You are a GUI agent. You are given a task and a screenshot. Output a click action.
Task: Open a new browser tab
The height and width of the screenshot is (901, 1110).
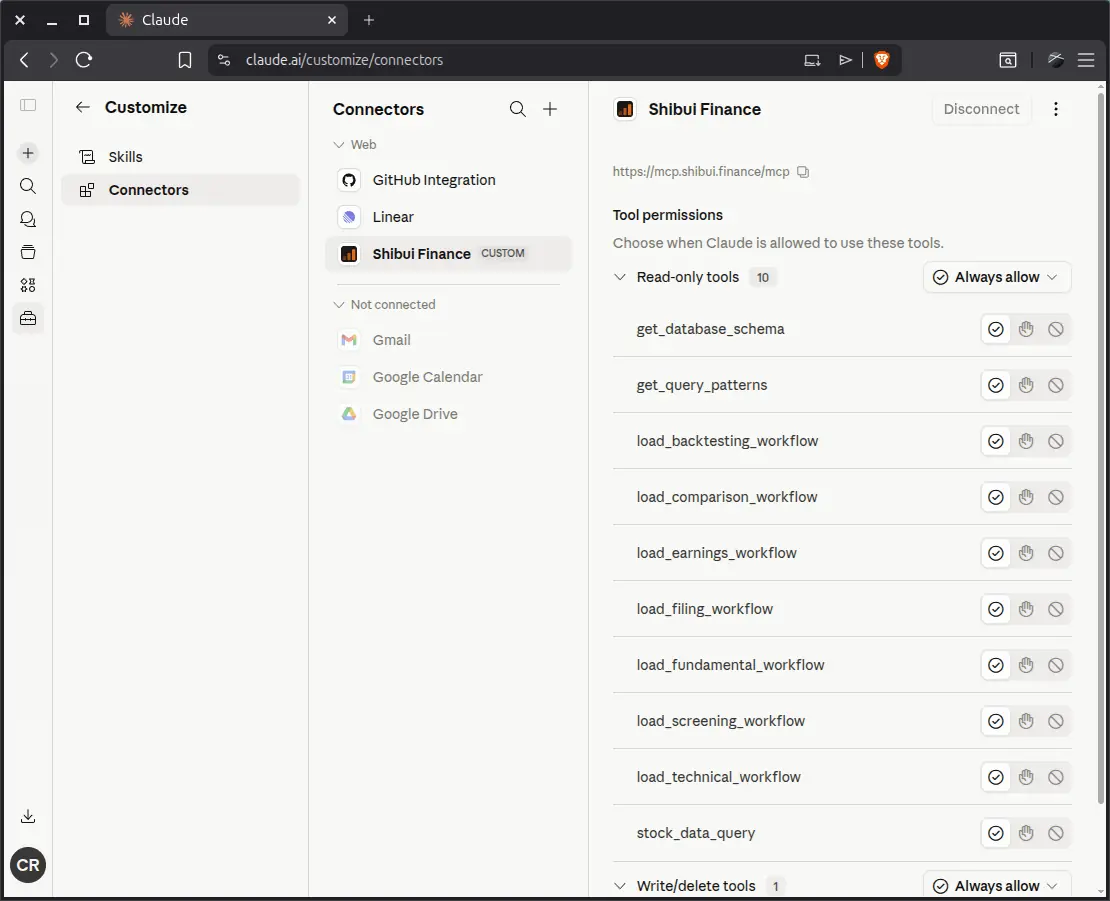[369, 20]
